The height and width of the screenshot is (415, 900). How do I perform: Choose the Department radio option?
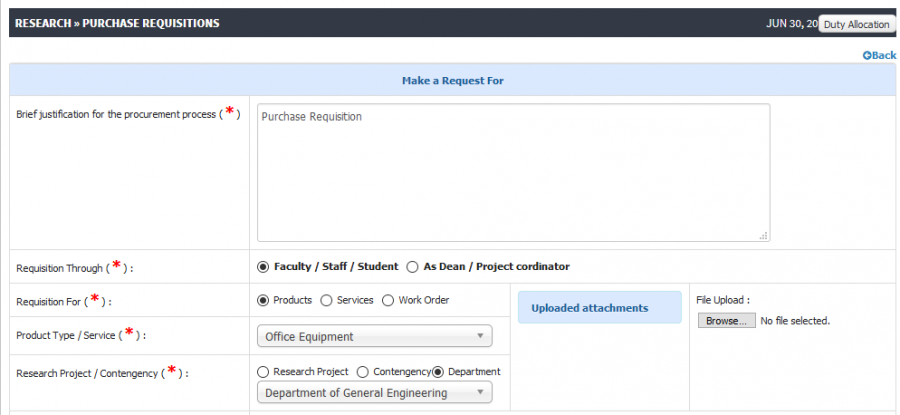pyautogui.click(x=438, y=372)
